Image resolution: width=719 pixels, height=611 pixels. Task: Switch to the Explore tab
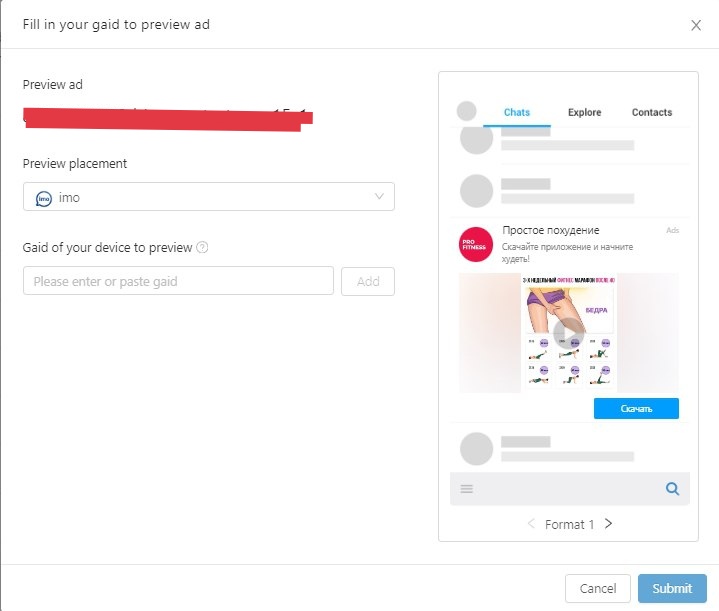584,112
